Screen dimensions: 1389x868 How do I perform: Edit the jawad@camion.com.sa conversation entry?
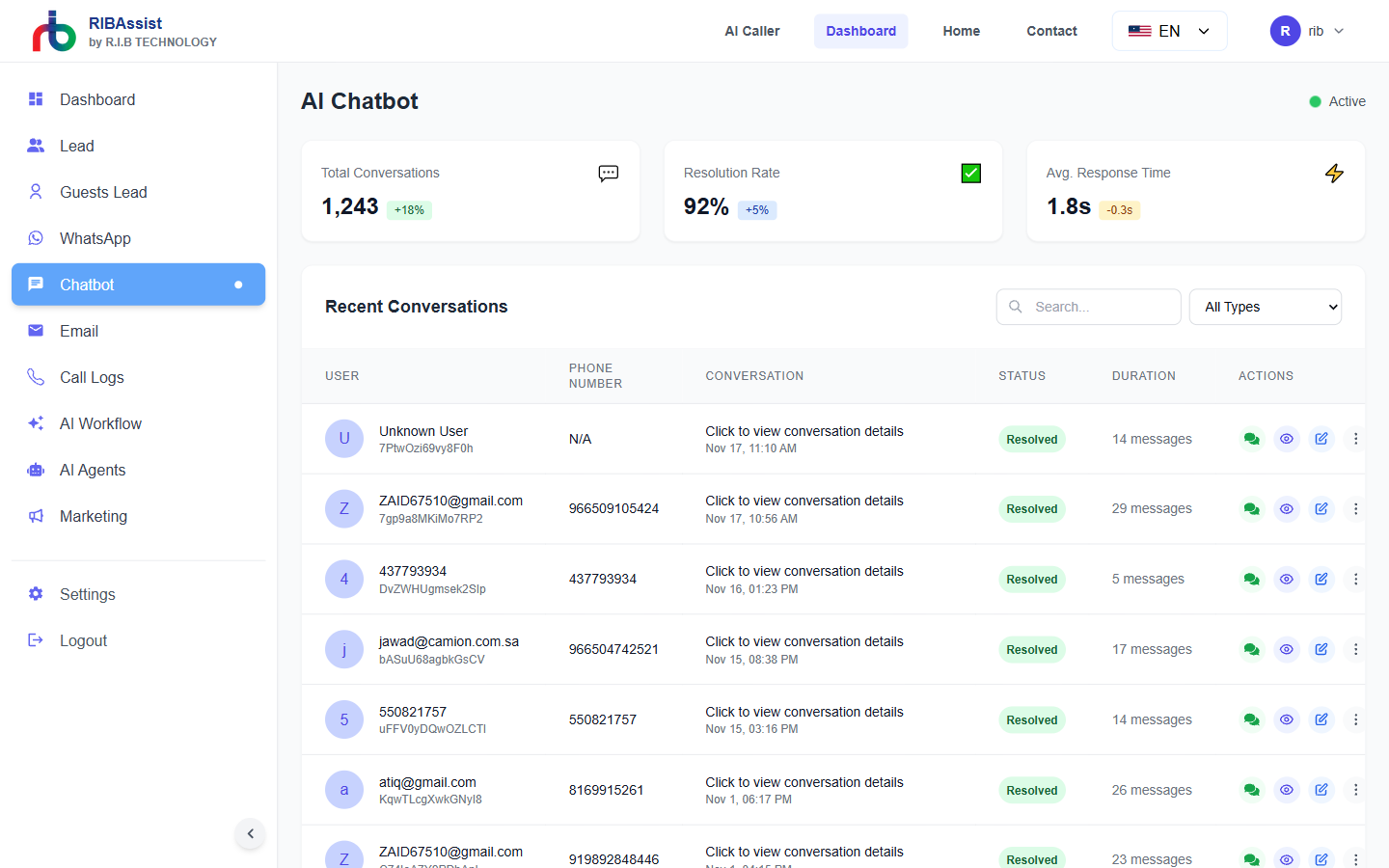(1321, 649)
